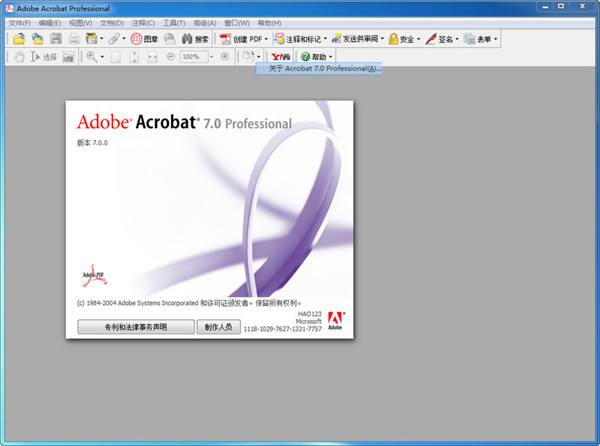This screenshot has height=446, width=600.
Task: Open the 工具(T) menu
Action: coord(174,22)
